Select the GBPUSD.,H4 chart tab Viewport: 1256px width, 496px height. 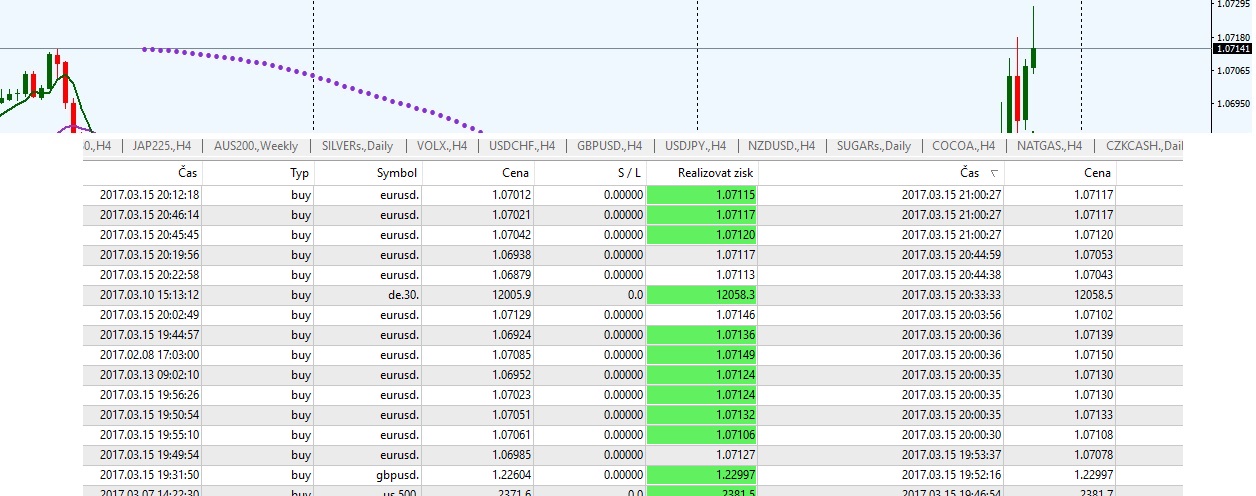pyautogui.click(x=609, y=146)
